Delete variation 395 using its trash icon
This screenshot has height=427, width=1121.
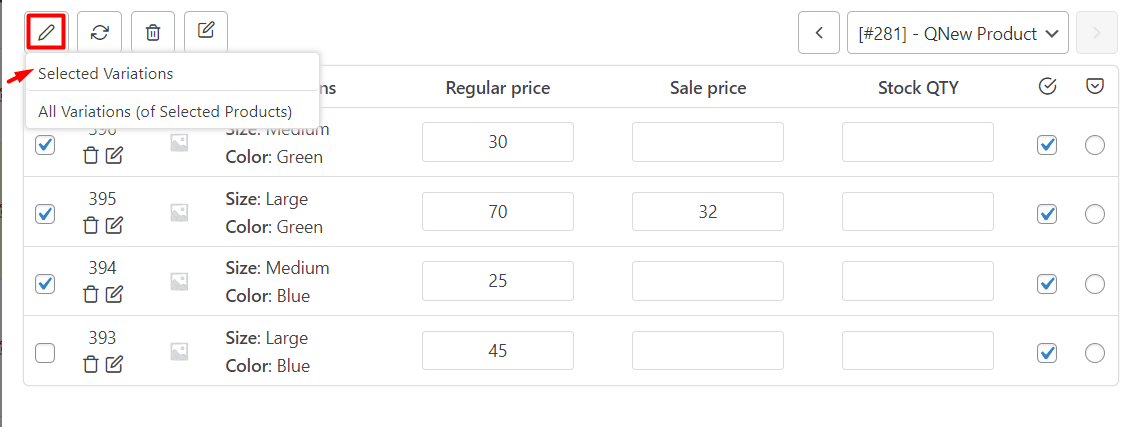point(91,225)
